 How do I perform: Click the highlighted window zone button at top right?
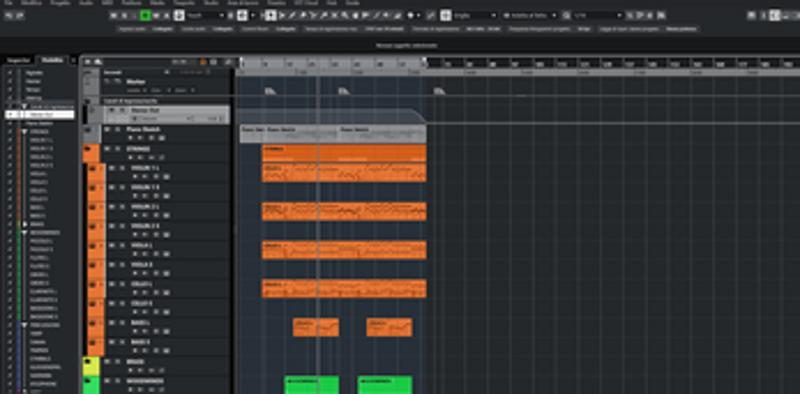pos(774,16)
